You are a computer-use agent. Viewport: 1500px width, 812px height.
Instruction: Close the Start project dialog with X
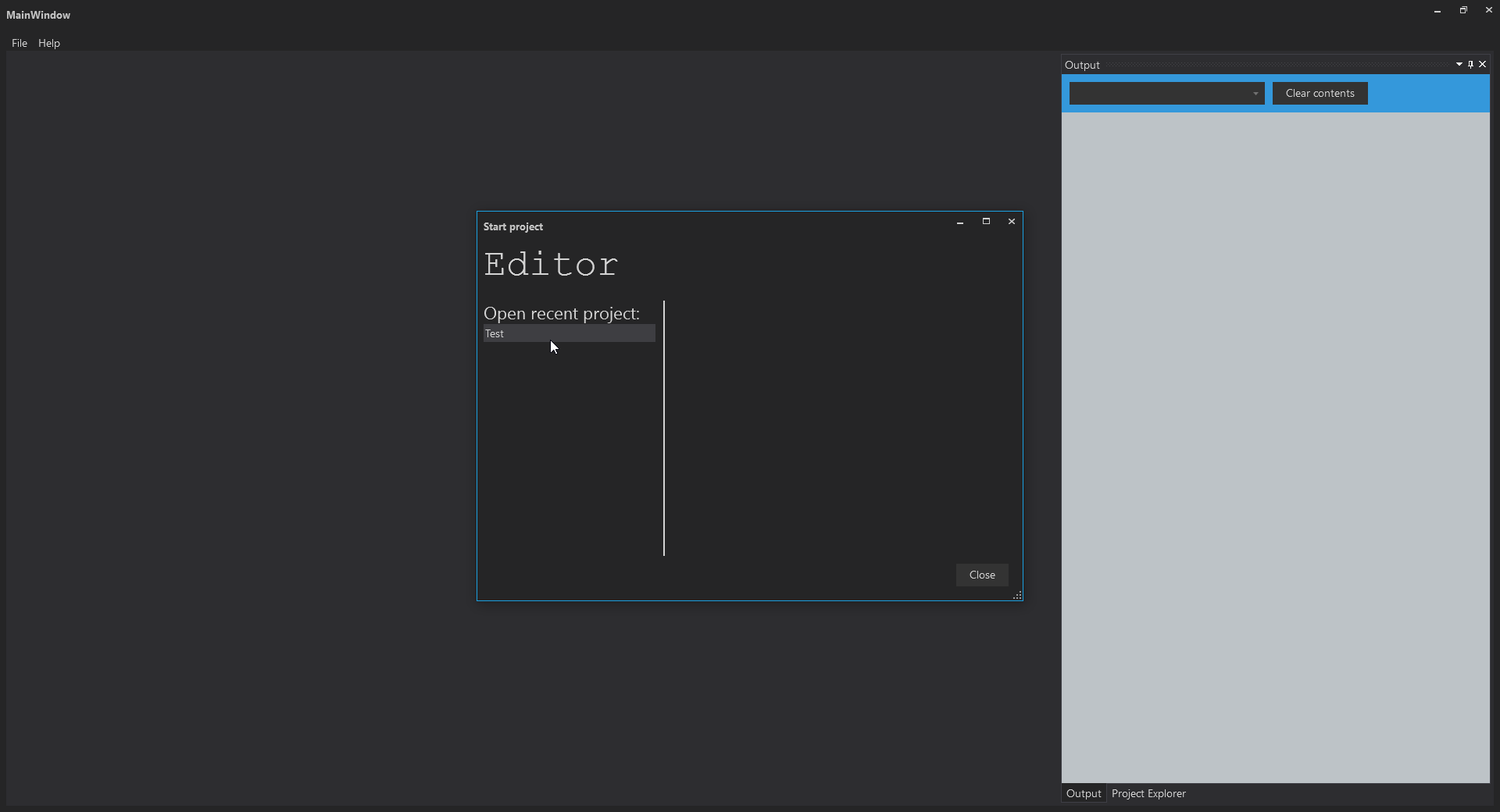pos(1012,222)
